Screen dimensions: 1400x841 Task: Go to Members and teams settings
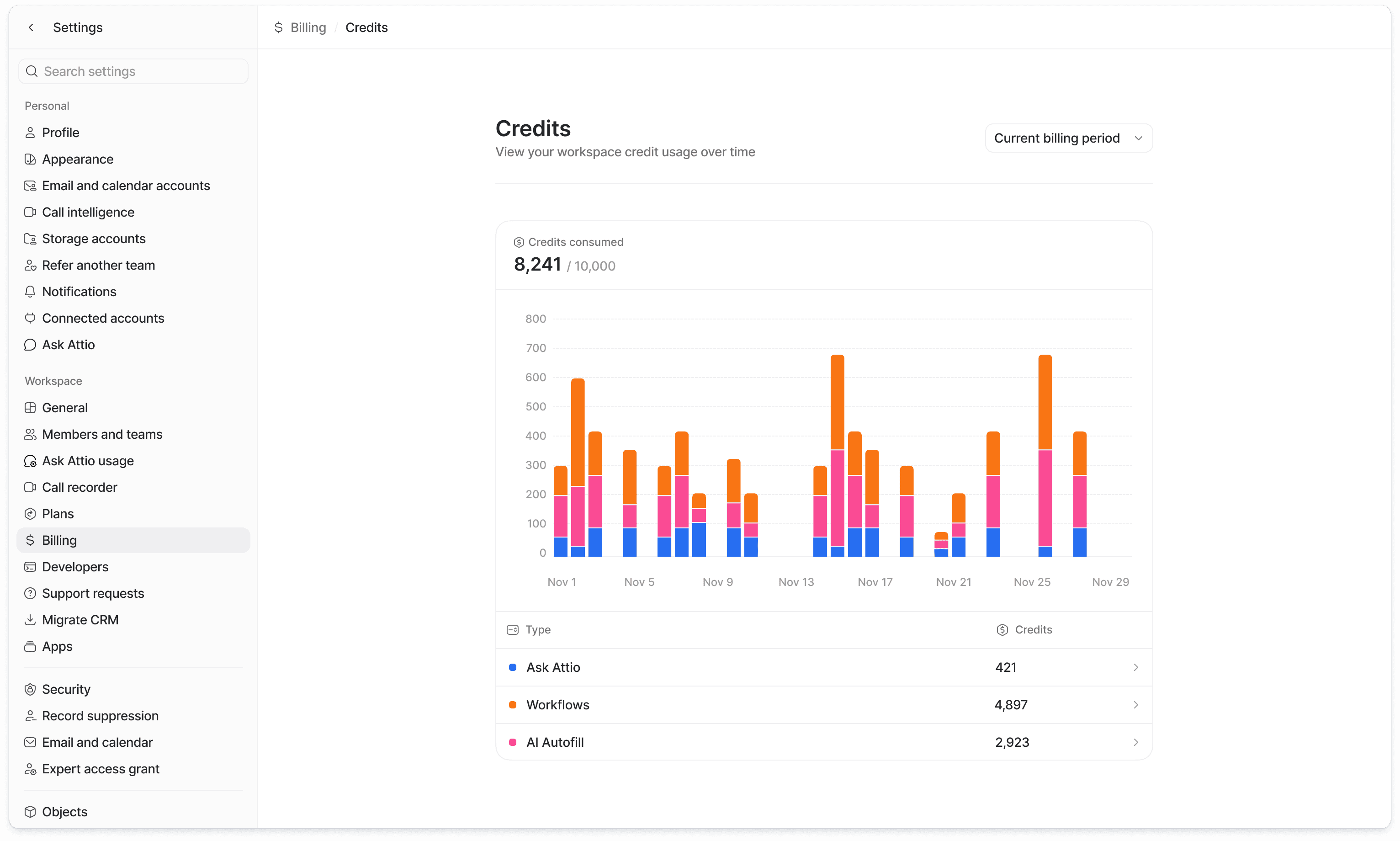102,434
